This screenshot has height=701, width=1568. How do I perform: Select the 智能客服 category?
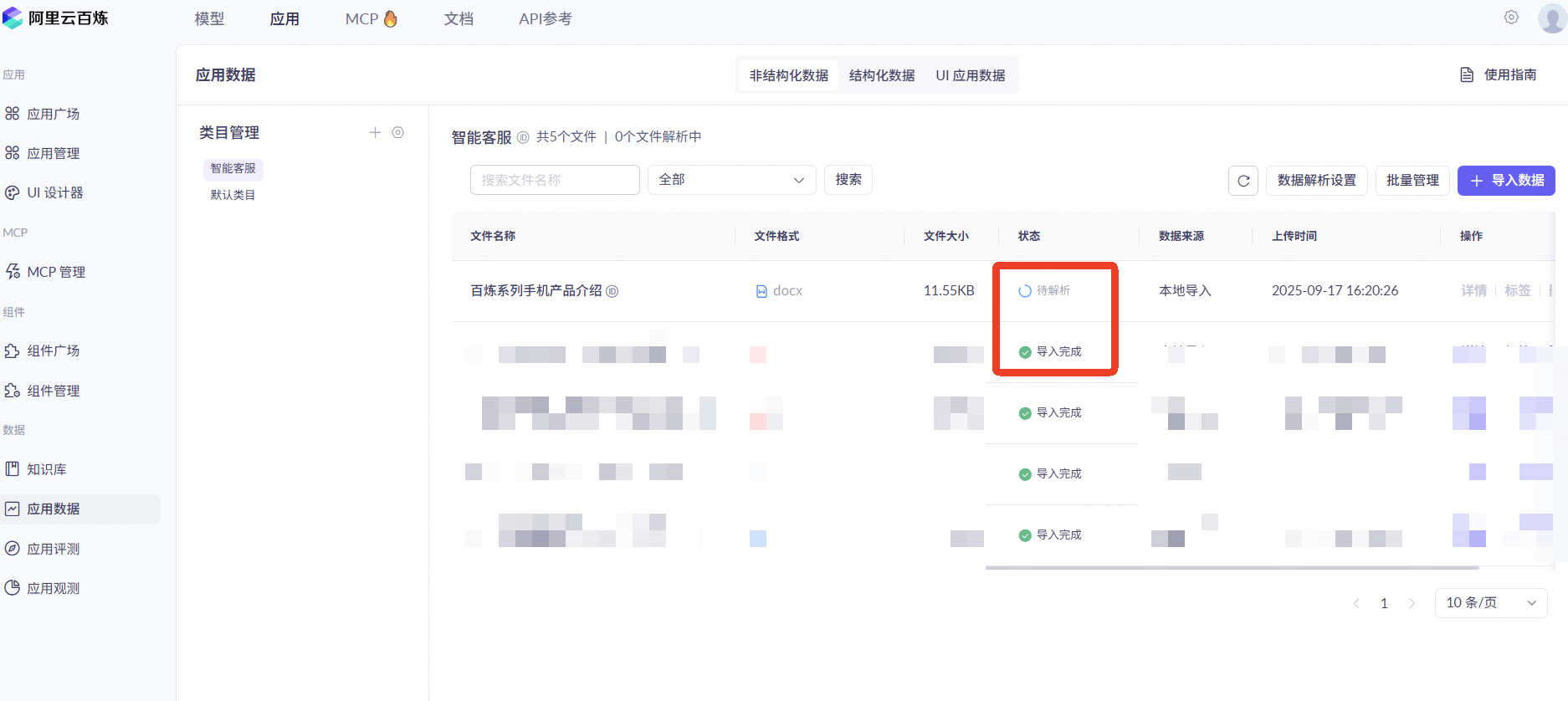pyautogui.click(x=233, y=169)
